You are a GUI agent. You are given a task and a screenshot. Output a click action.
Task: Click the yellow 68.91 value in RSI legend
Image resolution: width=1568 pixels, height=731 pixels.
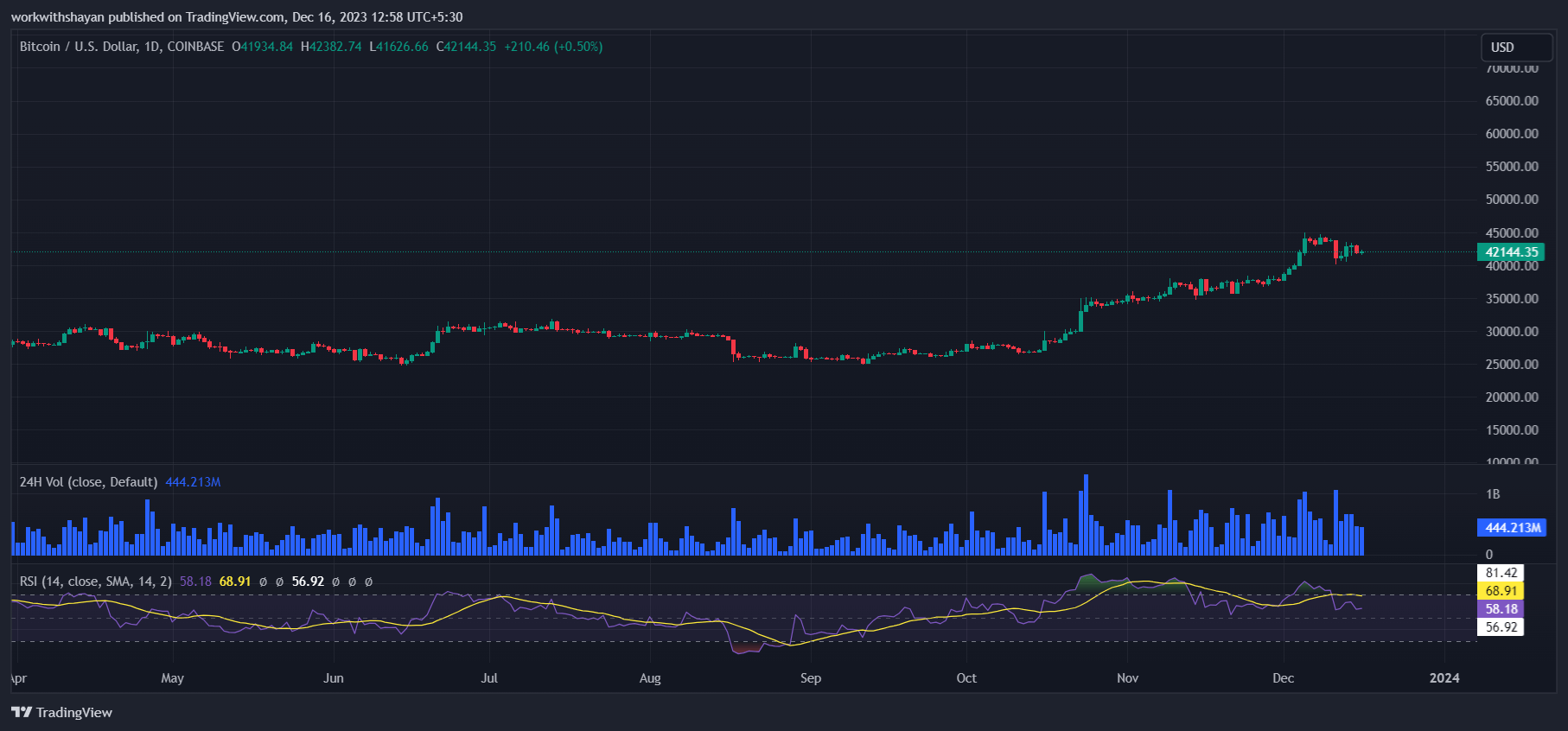tap(235, 582)
